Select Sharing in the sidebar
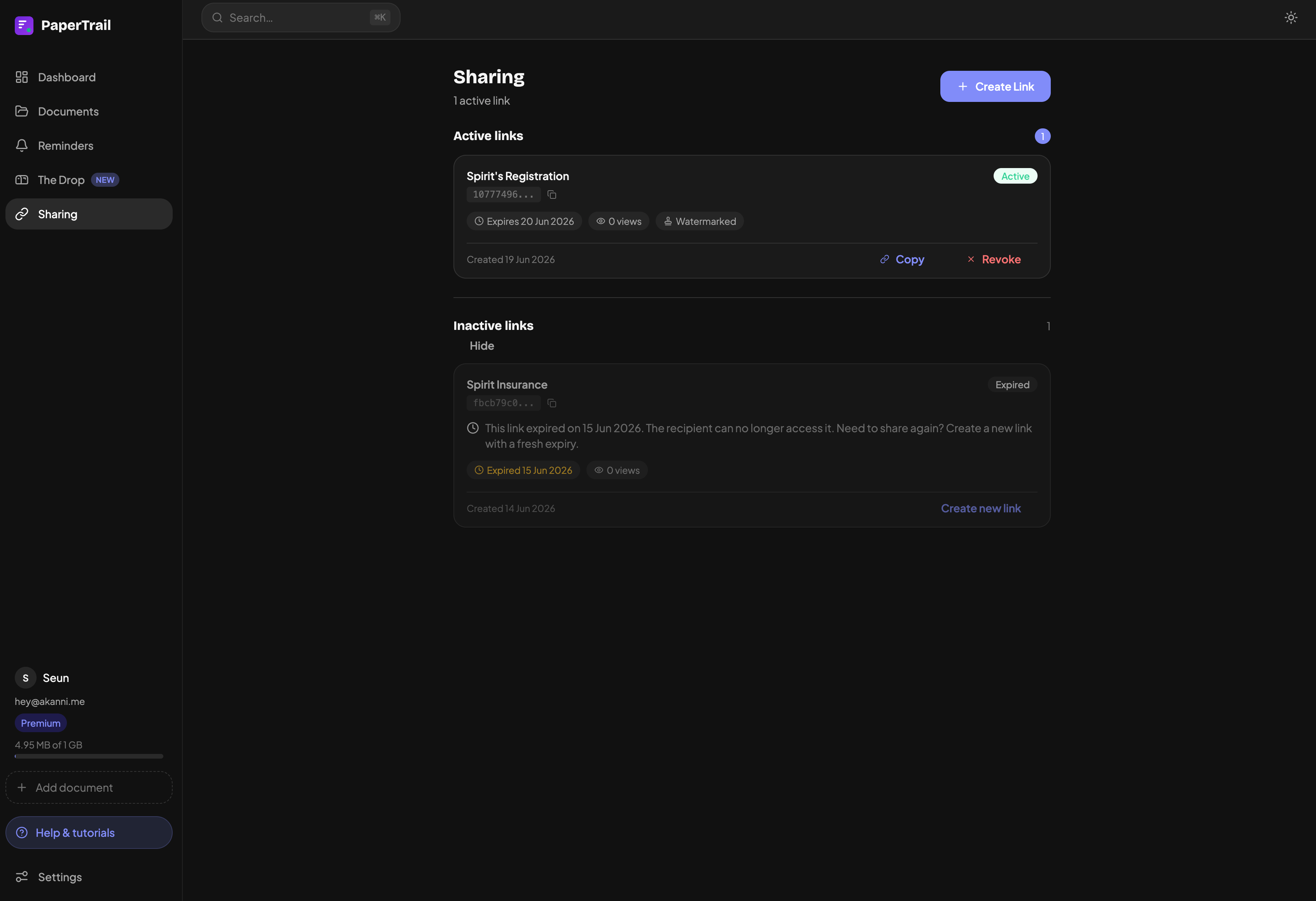The height and width of the screenshot is (901, 1316). click(x=89, y=214)
